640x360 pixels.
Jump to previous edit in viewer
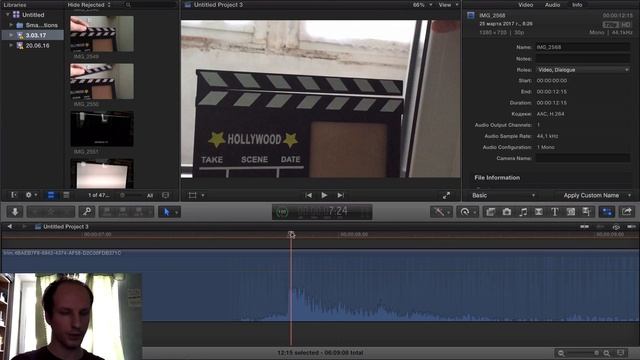309,196
